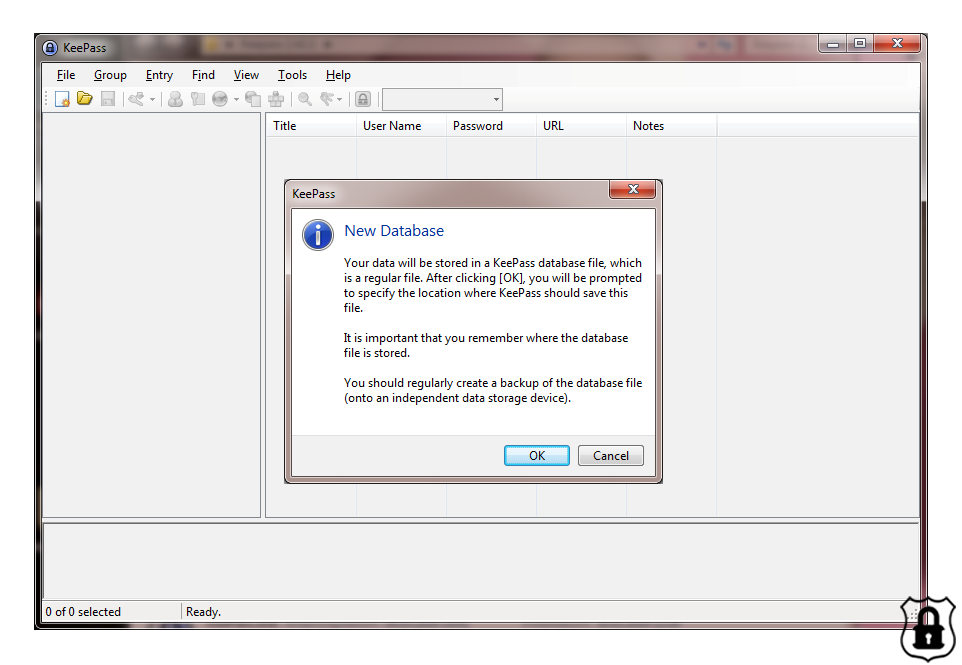Open the quick search combo box dropdown
This screenshot has height=665, width=962.
496,99
